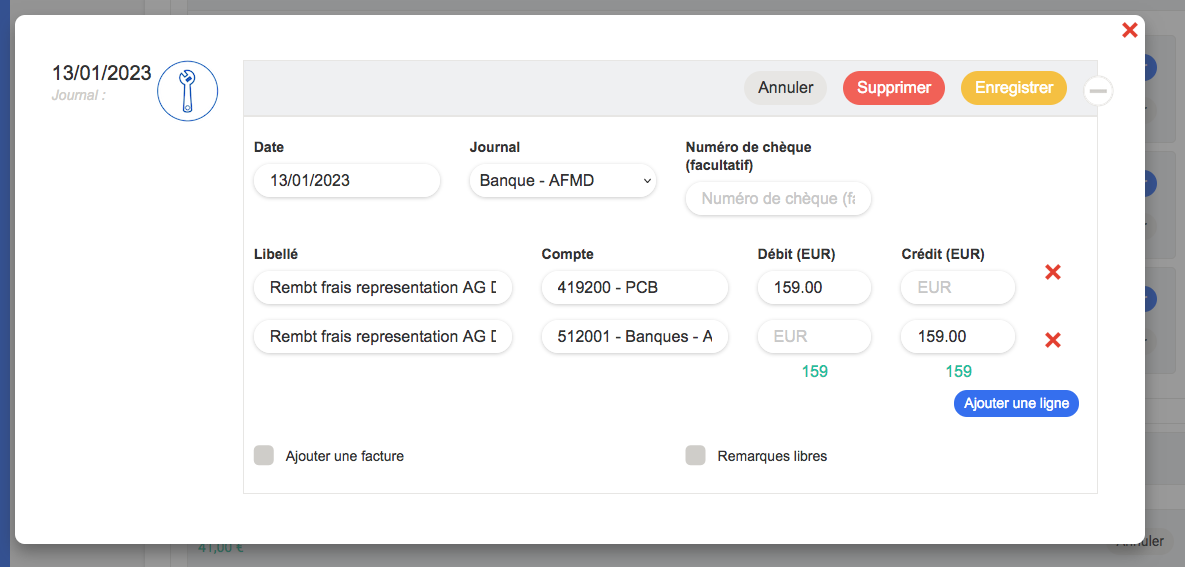Enable the Remarques libres checkbox
This screenshot has width=1185, height=567.
point(695,455)
